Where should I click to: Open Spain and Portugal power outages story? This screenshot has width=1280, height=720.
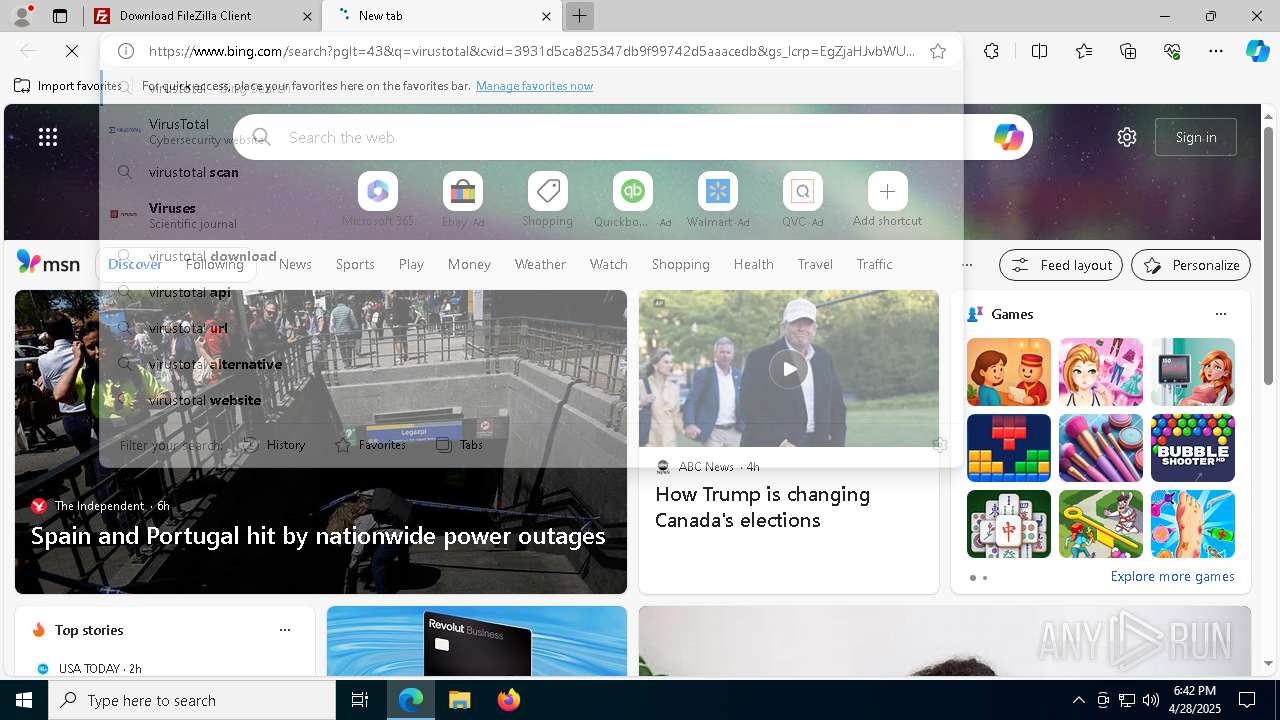(318, 536)
